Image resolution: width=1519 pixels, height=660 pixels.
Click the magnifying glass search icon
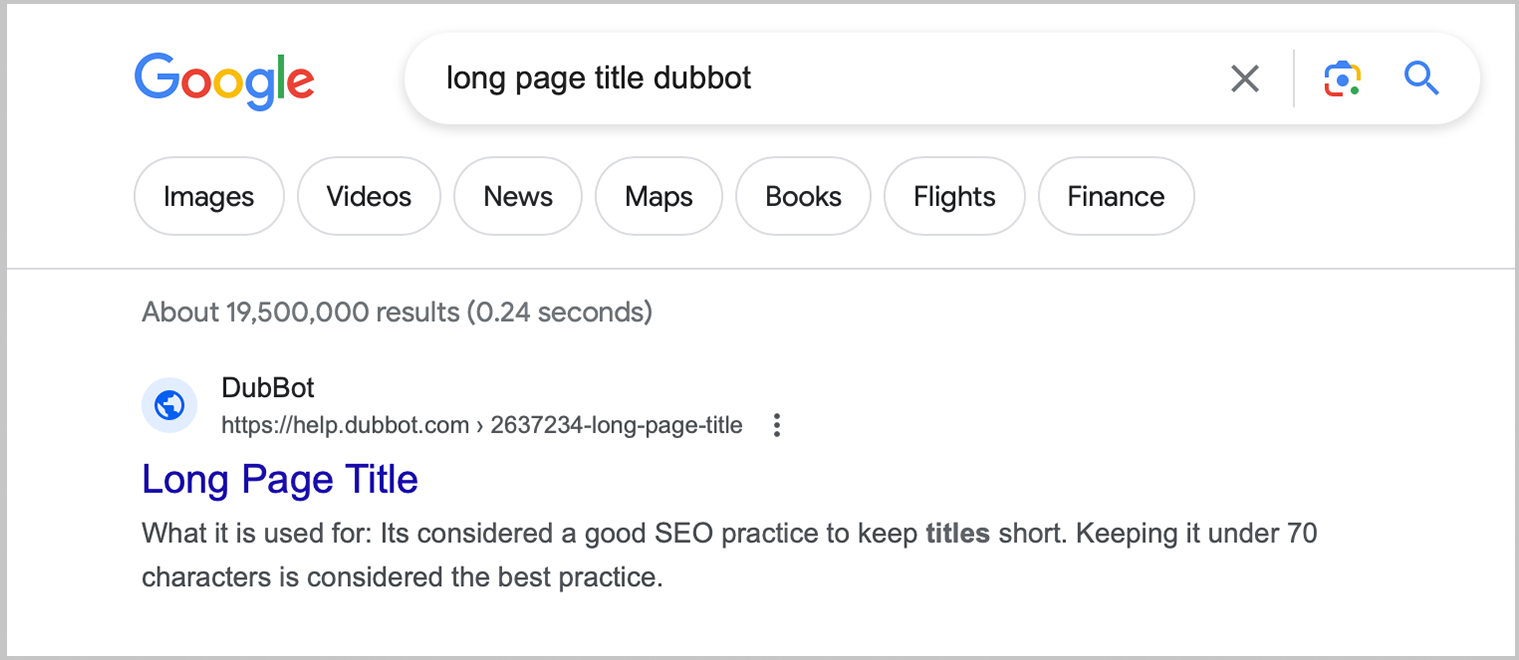point(1421,78)
